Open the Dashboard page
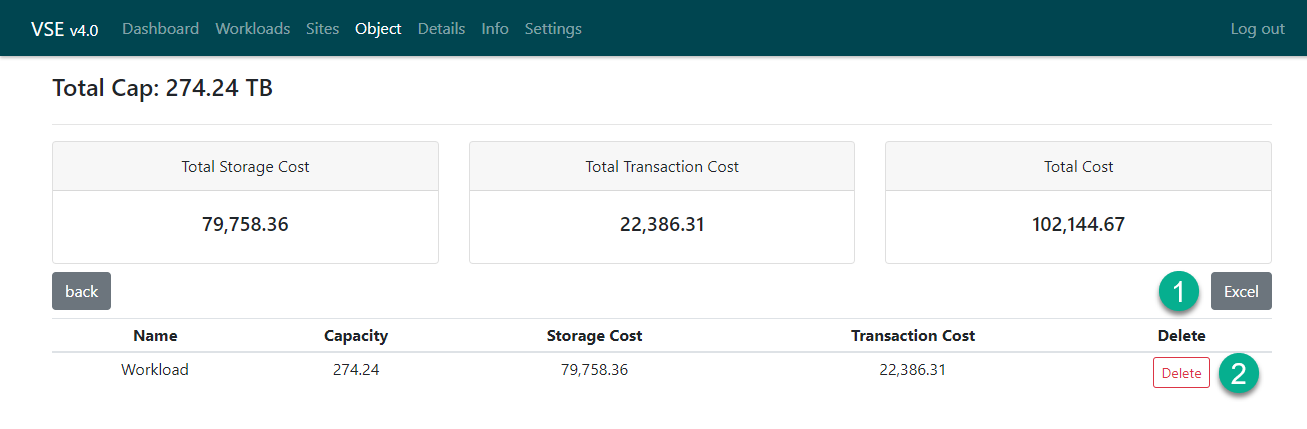The image size is (1307, 429). 160,29
